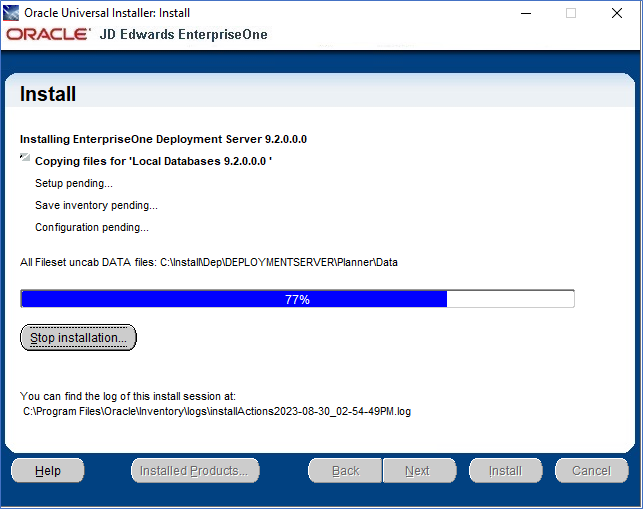The height and width of the screenshot is (509, 643).
Task: Close the Oracle Universal Installer window
Action: coord(617,13)
